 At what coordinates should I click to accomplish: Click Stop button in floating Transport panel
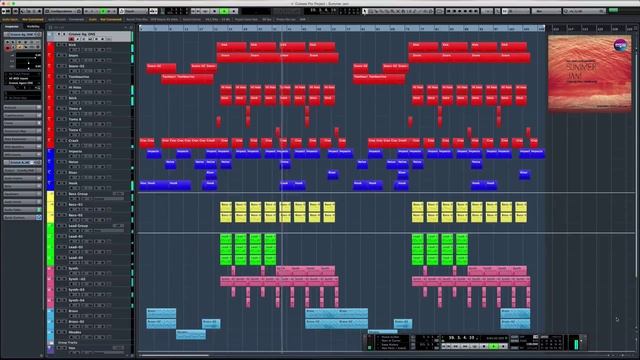coord(484,346)
